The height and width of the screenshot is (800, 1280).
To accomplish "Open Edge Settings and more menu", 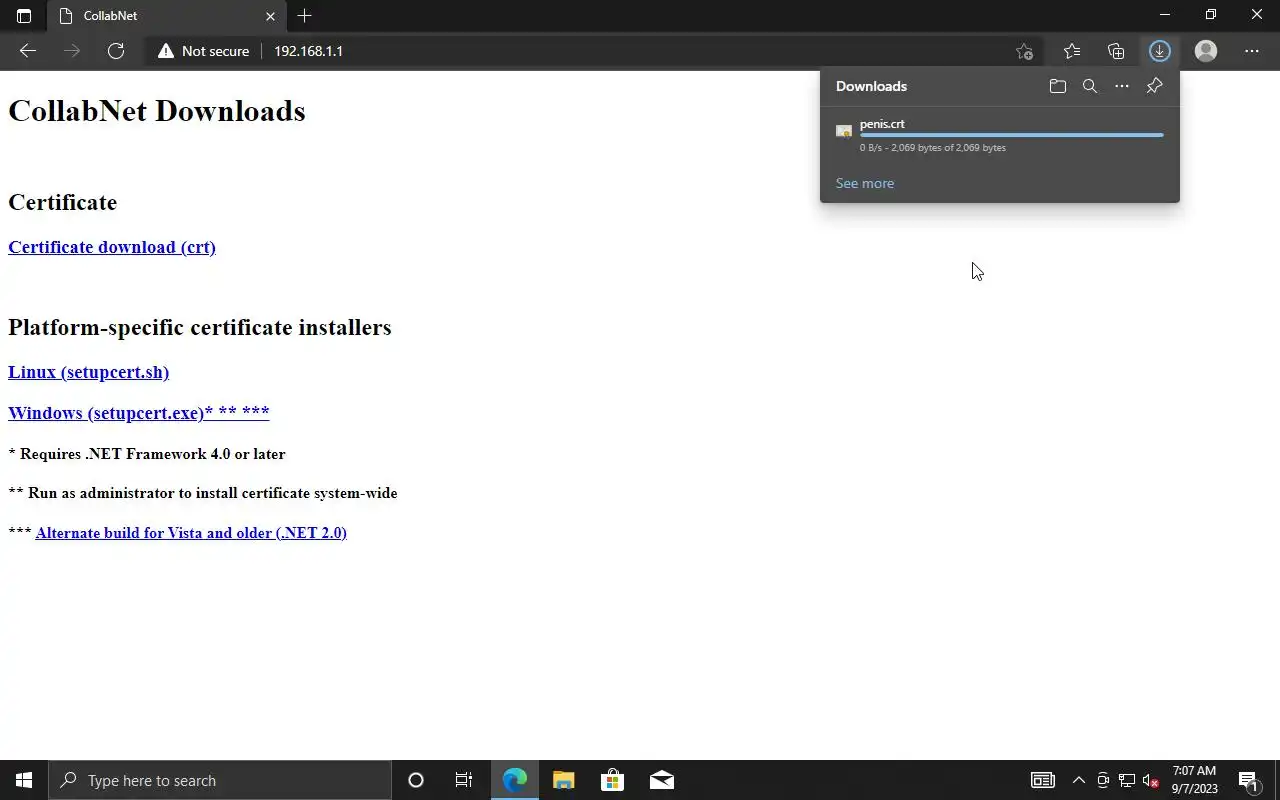I will [1252, 51].
